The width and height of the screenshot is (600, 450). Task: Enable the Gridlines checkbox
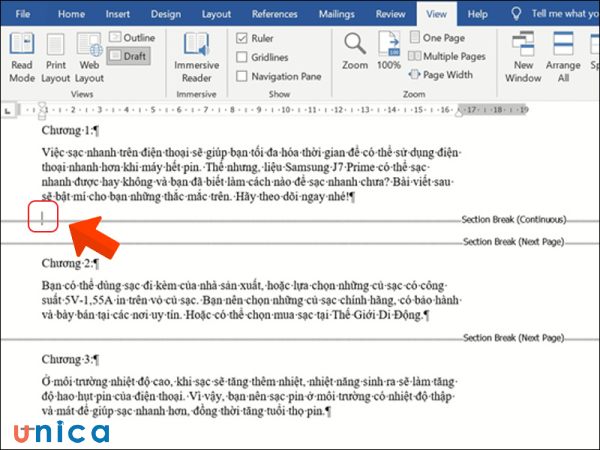point(243,57)
